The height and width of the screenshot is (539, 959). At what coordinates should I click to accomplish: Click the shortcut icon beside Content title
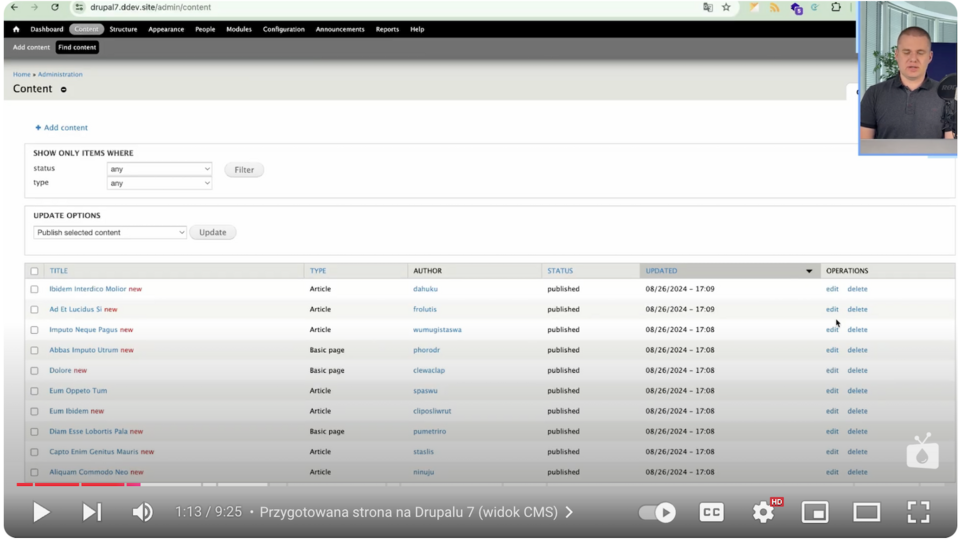coord(64,89)
